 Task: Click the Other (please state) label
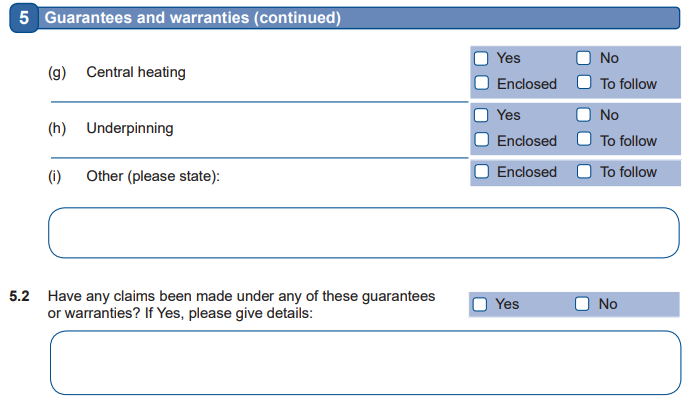152,177
